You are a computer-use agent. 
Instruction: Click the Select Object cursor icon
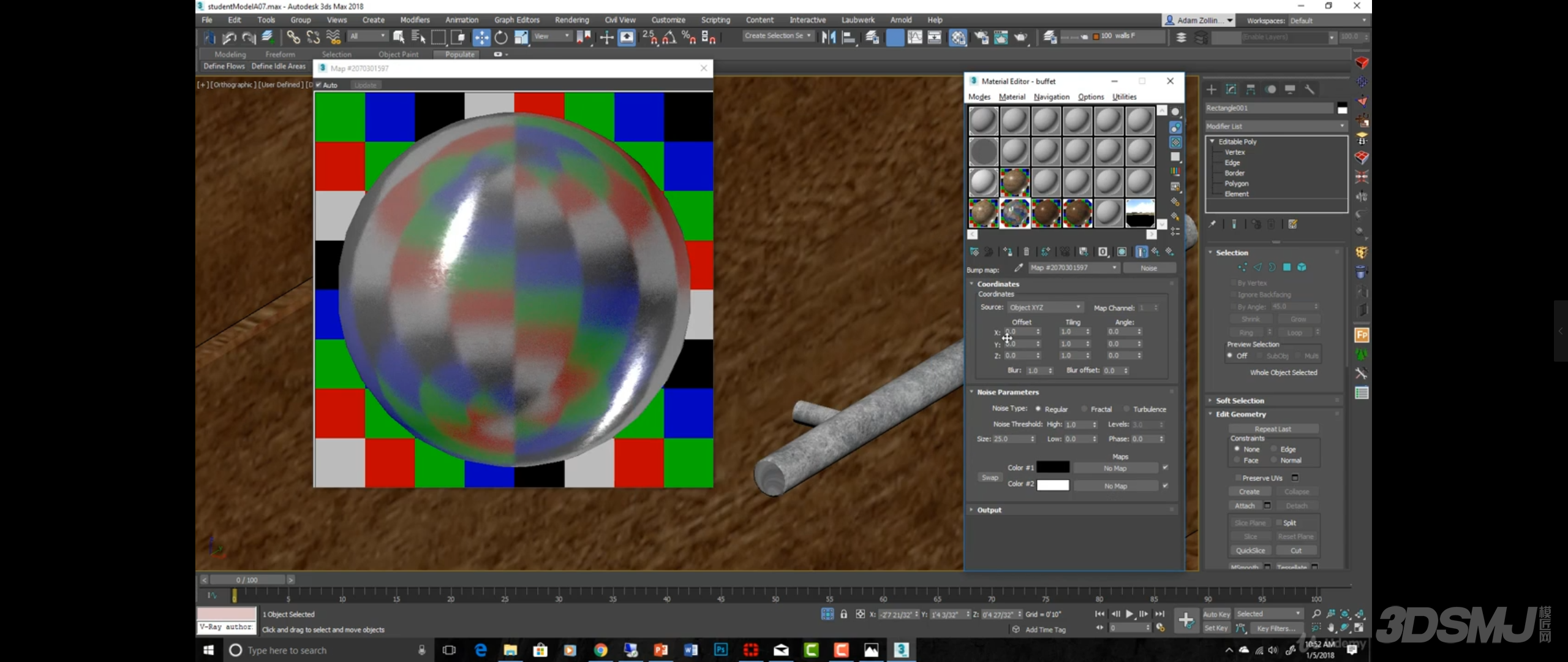click(x=399, y=37)
